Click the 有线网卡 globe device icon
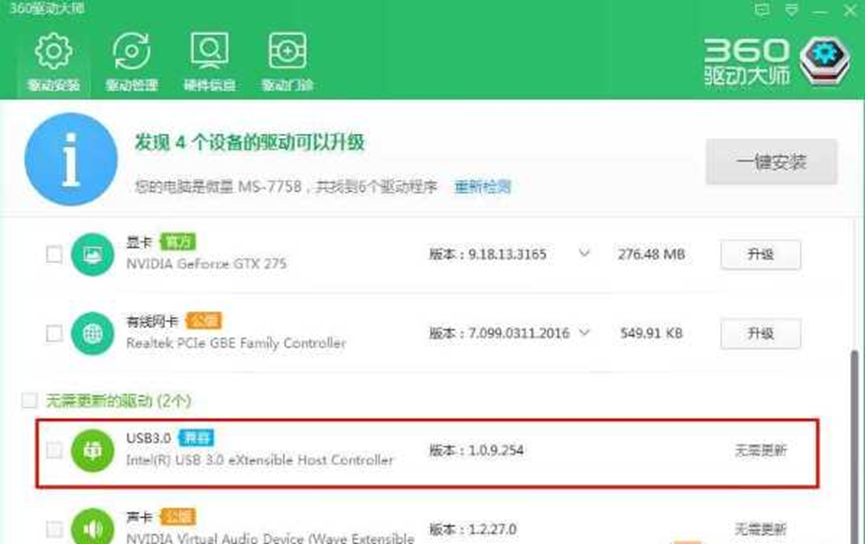This screenshot has height=544, width=865. coord(92,332)
